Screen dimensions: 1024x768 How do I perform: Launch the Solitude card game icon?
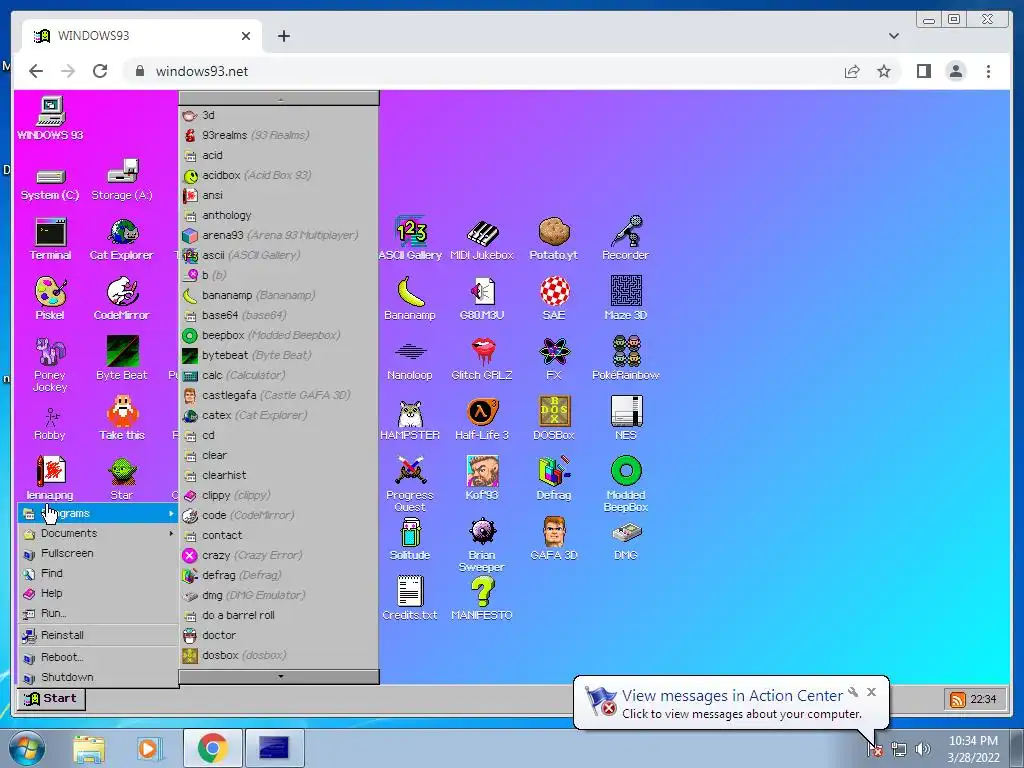[x=410, y=539]
